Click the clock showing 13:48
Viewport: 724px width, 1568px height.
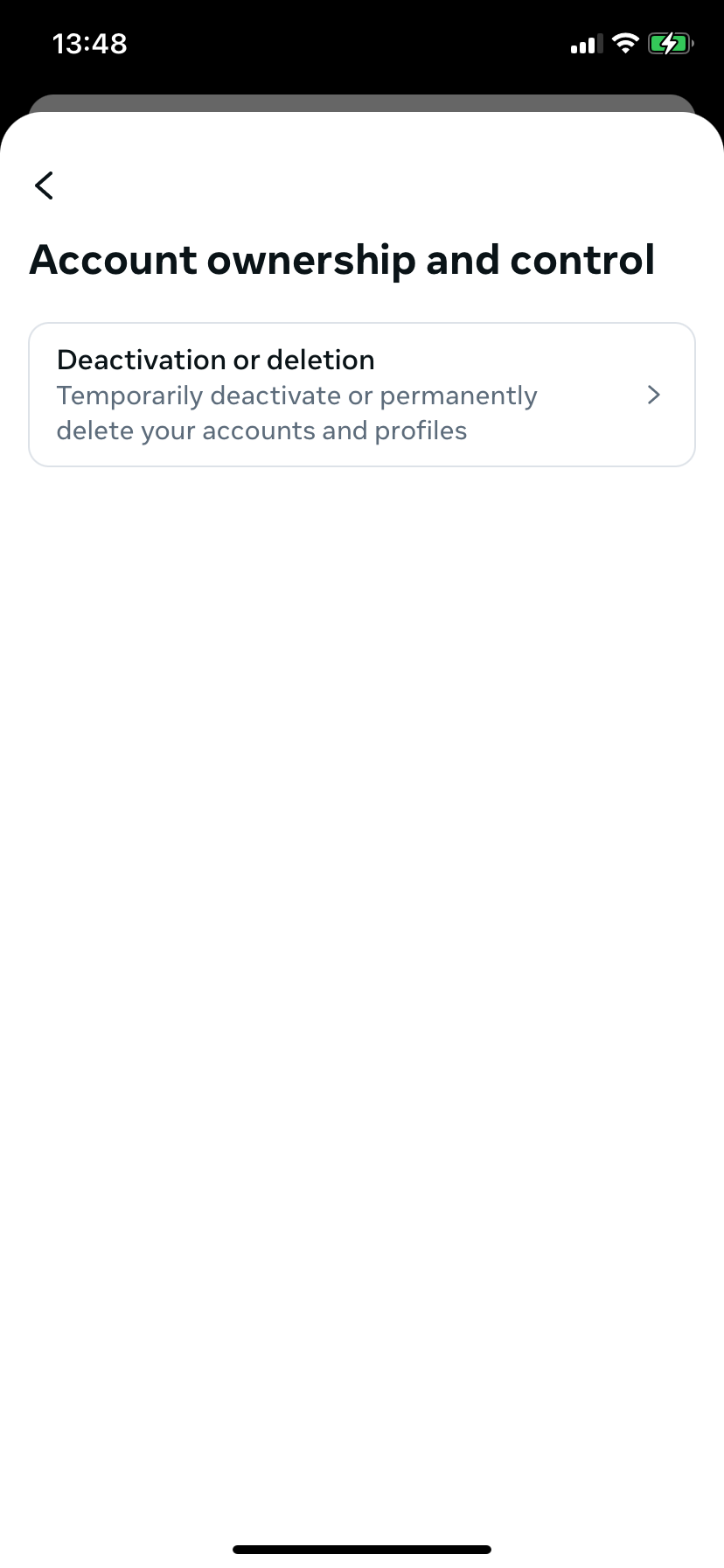[89, 43]
